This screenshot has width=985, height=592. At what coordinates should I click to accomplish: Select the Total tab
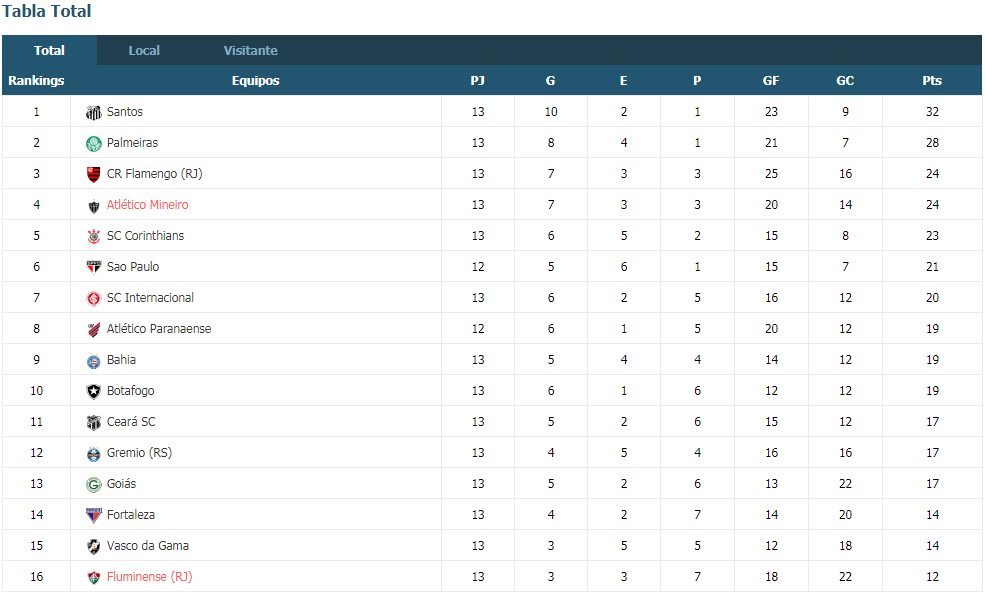[x=49, y=50]
